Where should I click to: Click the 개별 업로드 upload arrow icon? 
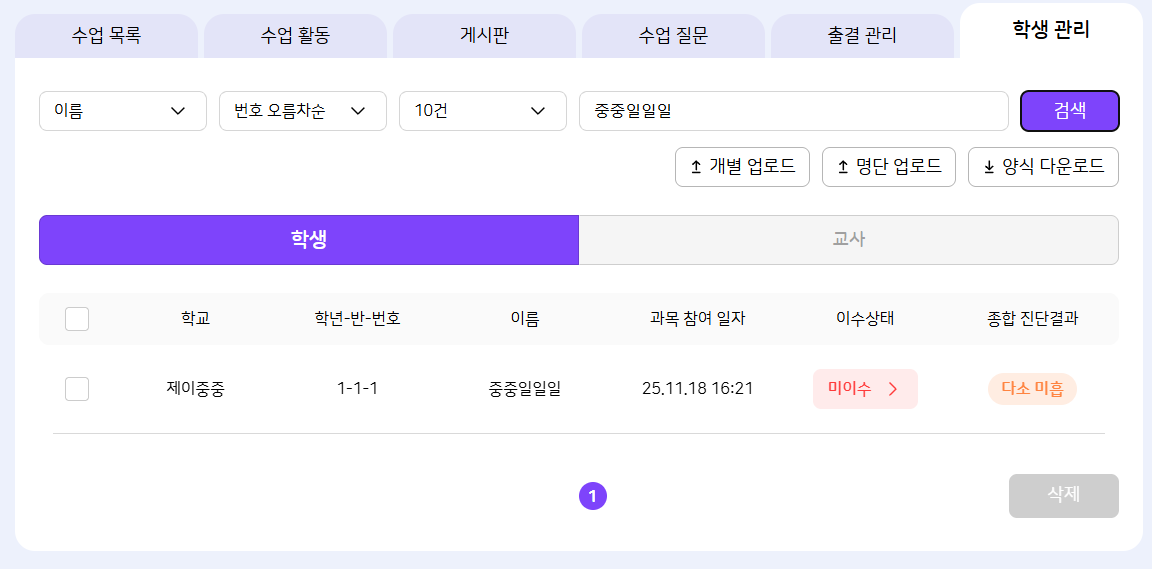coord(696,167)
